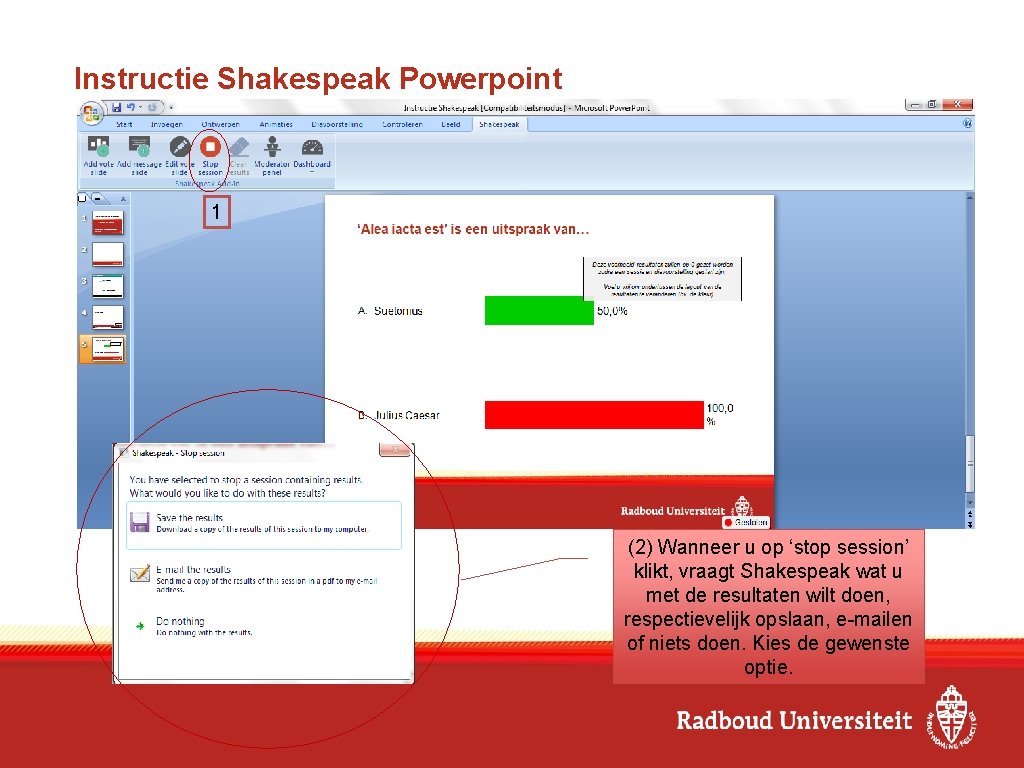Minimize the PowerPoint window

(915, 104)
